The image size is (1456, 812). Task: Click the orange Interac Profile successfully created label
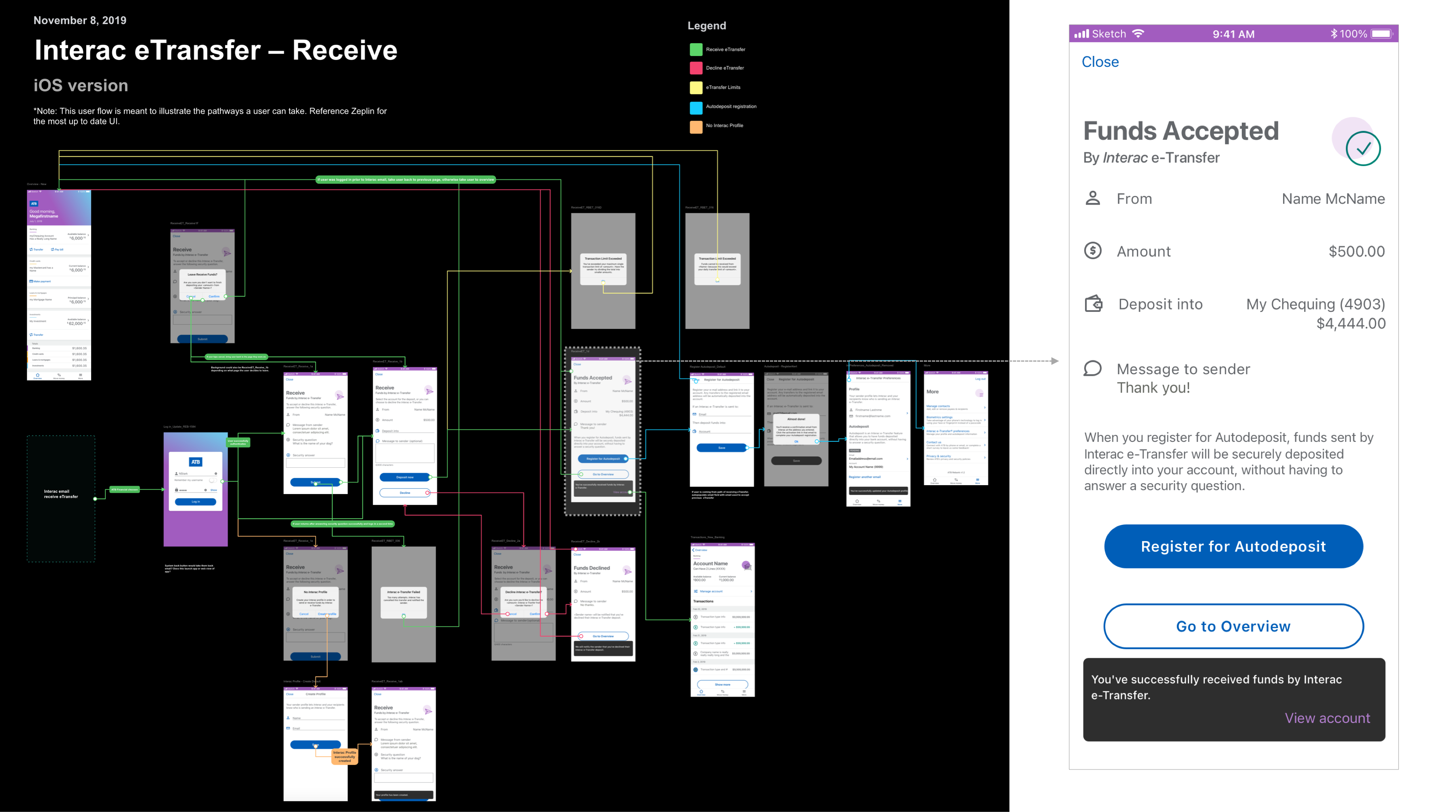click(344, 757)
